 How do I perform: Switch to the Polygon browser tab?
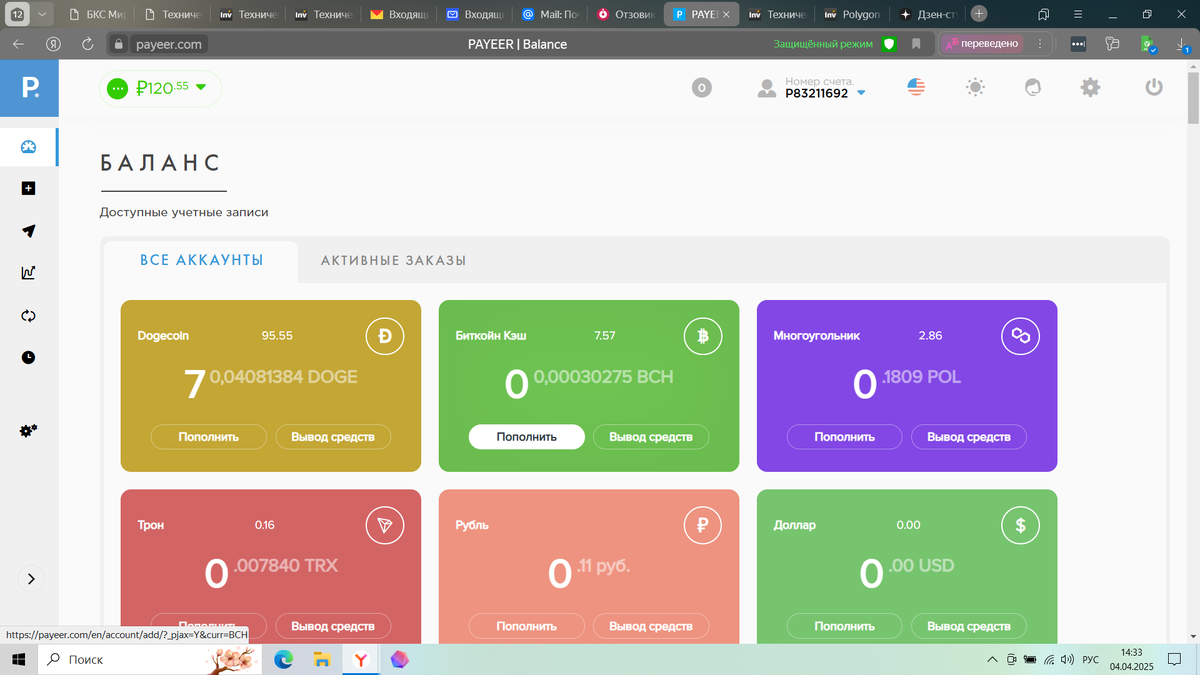click(853, 15)
